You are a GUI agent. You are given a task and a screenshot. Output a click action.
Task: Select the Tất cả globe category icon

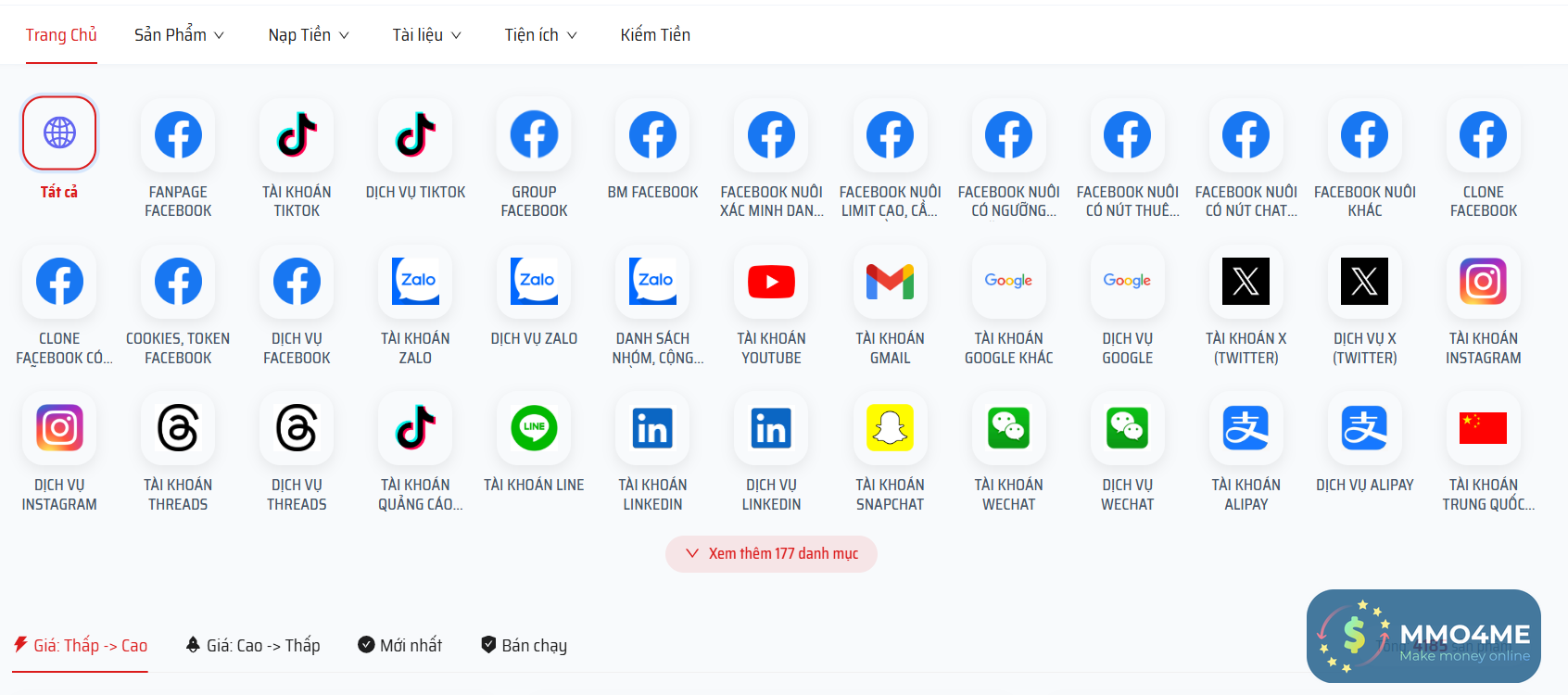(59, 133)
